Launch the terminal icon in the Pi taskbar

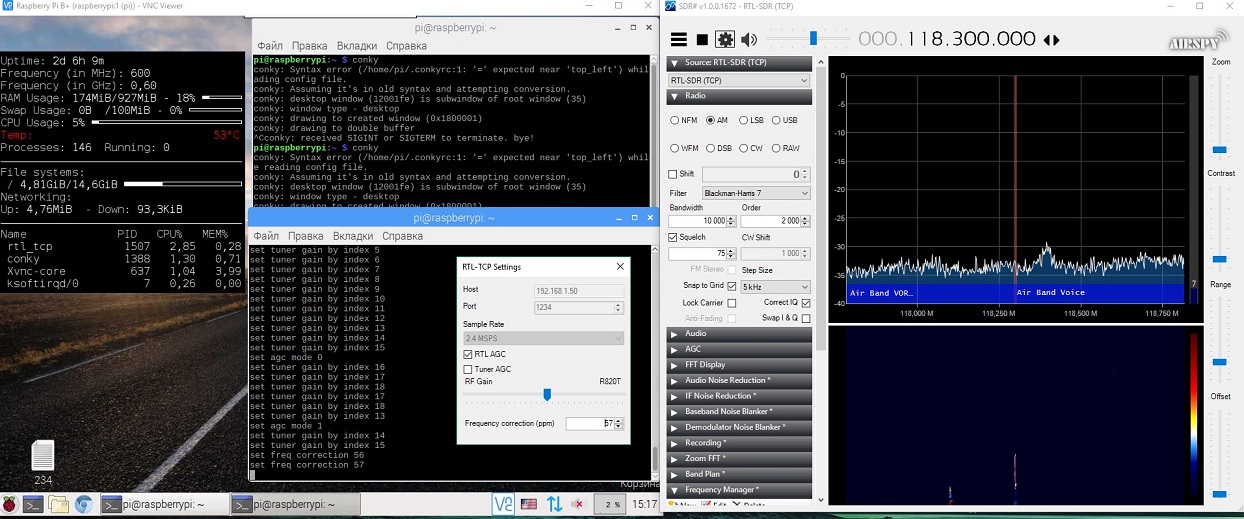(34, 505)
